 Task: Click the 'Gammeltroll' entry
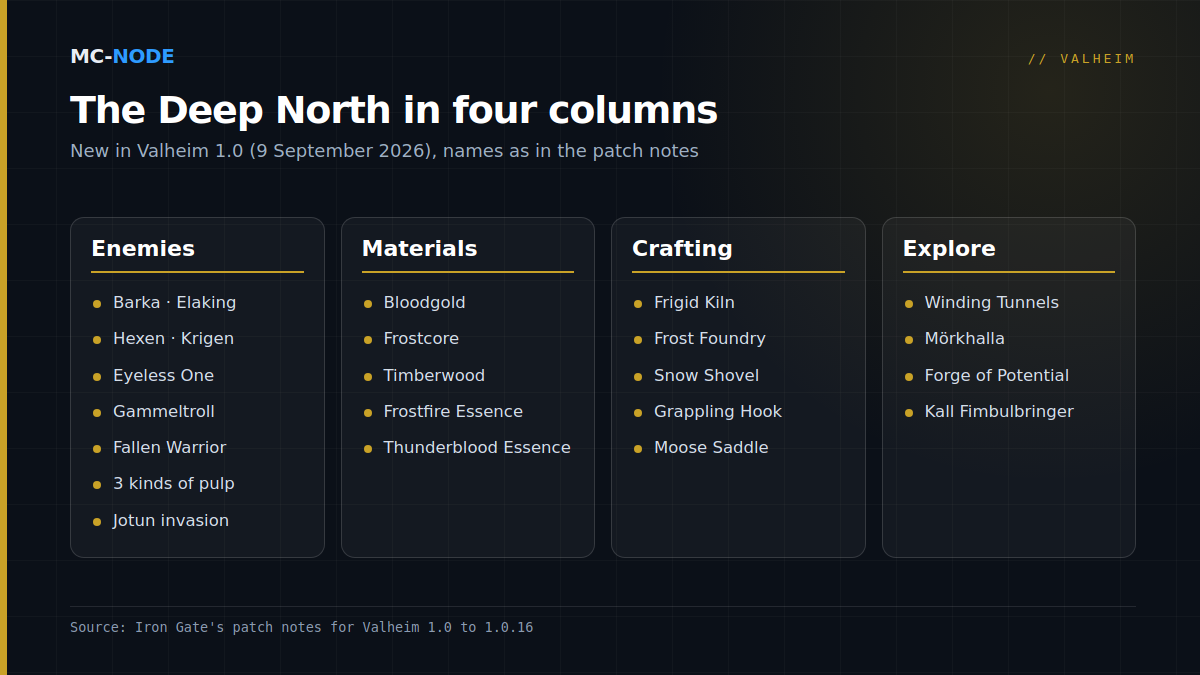click(x=163, y=411)
